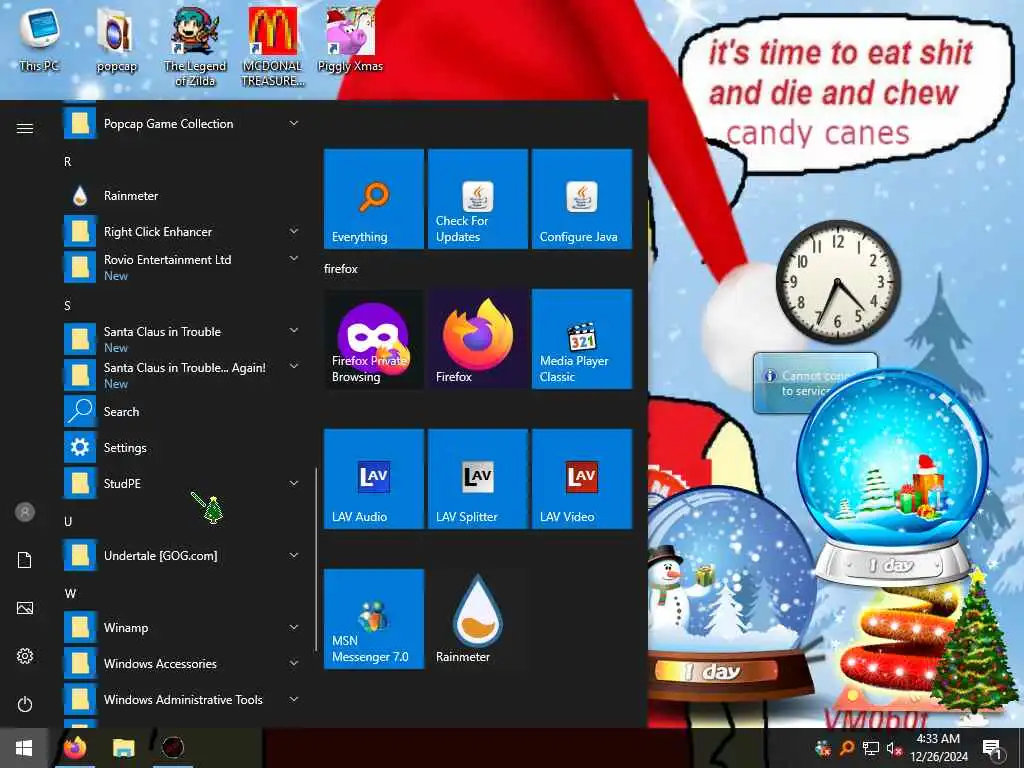Viewport: 1024px width, 768px height.
Task: Open Pictures from the Start sidebar
Action: [25, 608]
